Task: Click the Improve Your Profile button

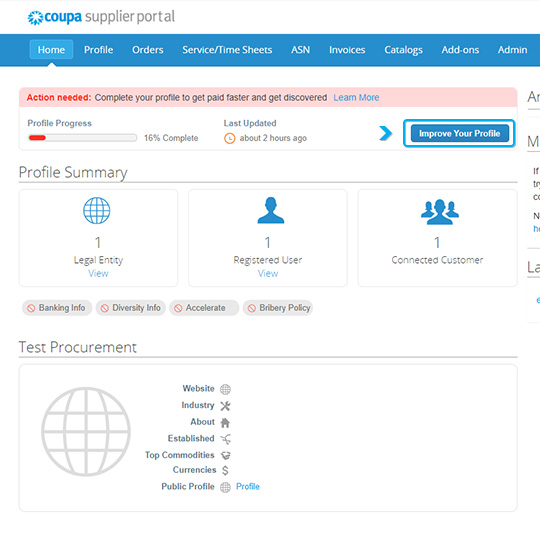Action: pos(459,133)
